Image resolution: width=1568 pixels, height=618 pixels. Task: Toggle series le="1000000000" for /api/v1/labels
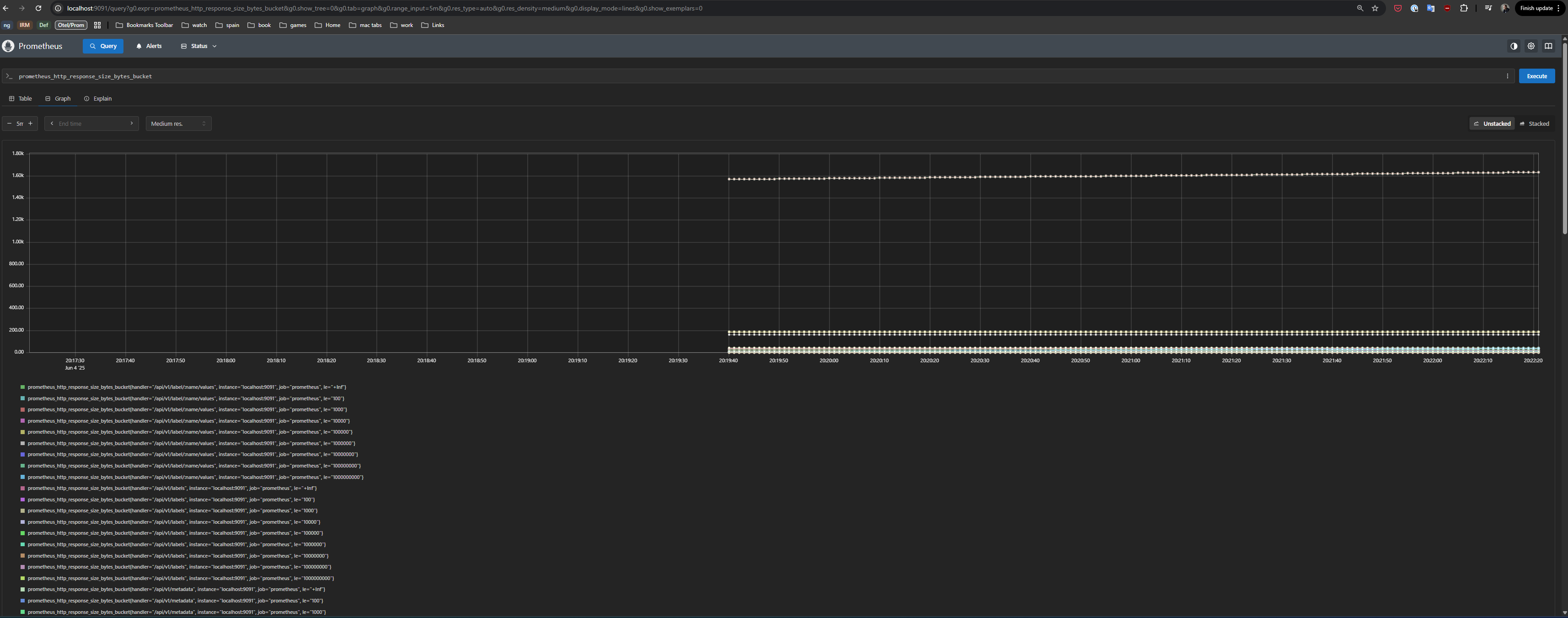[177, 578]
